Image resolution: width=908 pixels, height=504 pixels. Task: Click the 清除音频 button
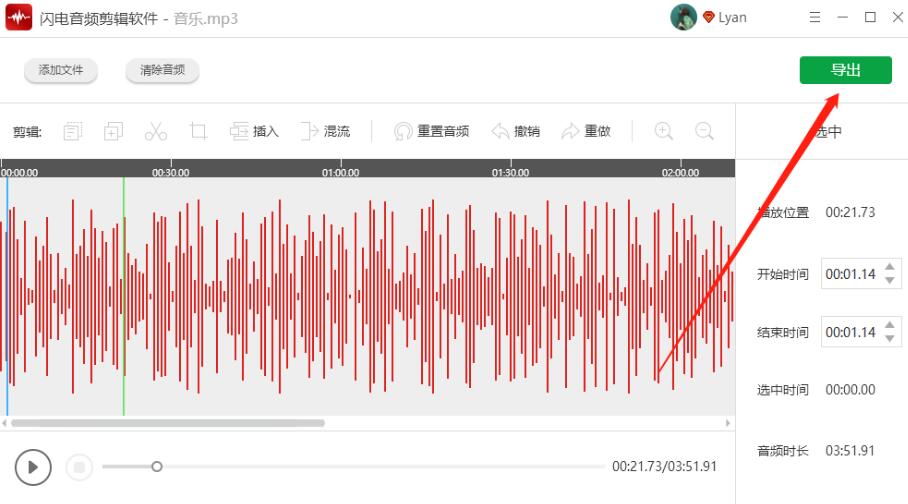click(x=162, y=71)
